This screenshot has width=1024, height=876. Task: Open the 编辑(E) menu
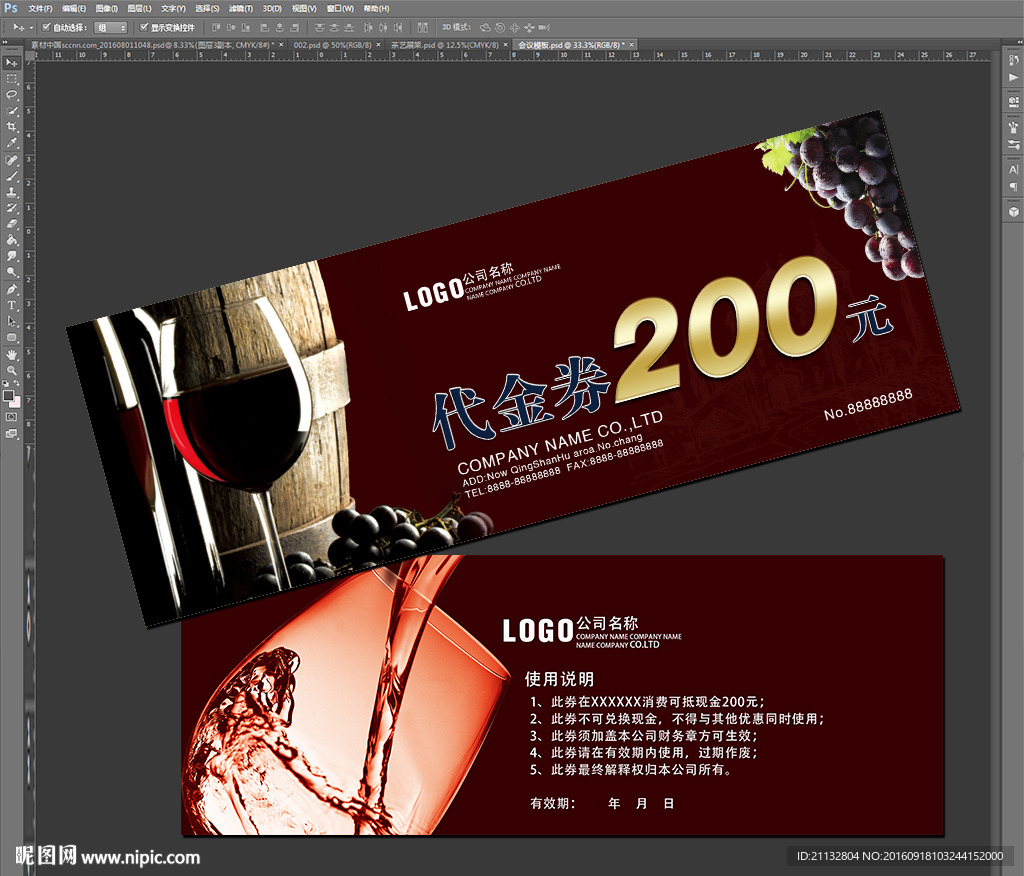coord(74,8)
